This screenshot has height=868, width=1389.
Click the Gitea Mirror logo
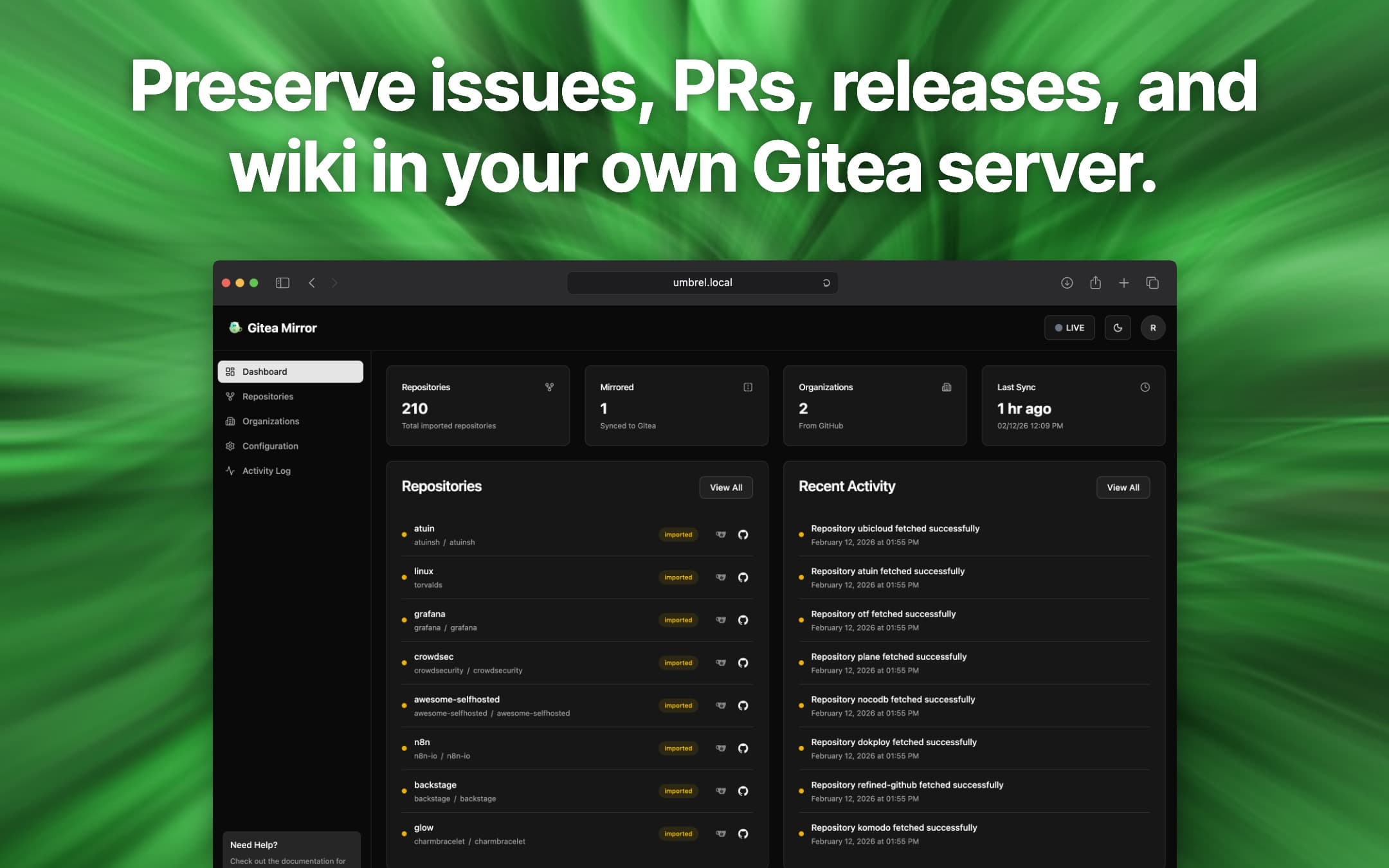click(x=273, y=327)
